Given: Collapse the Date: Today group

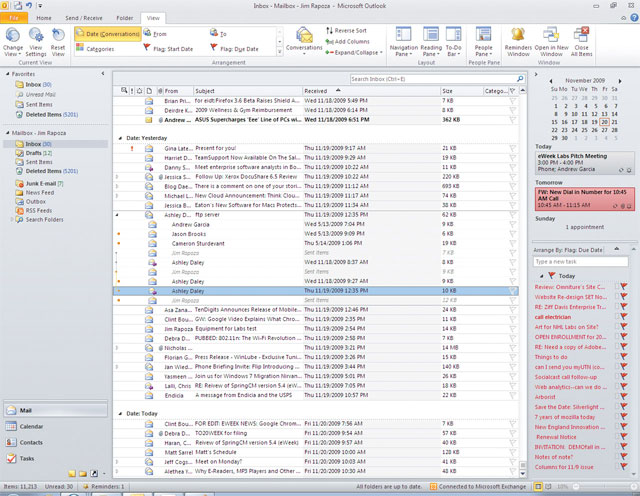Looking at the screenshot, I should point(120,414).
